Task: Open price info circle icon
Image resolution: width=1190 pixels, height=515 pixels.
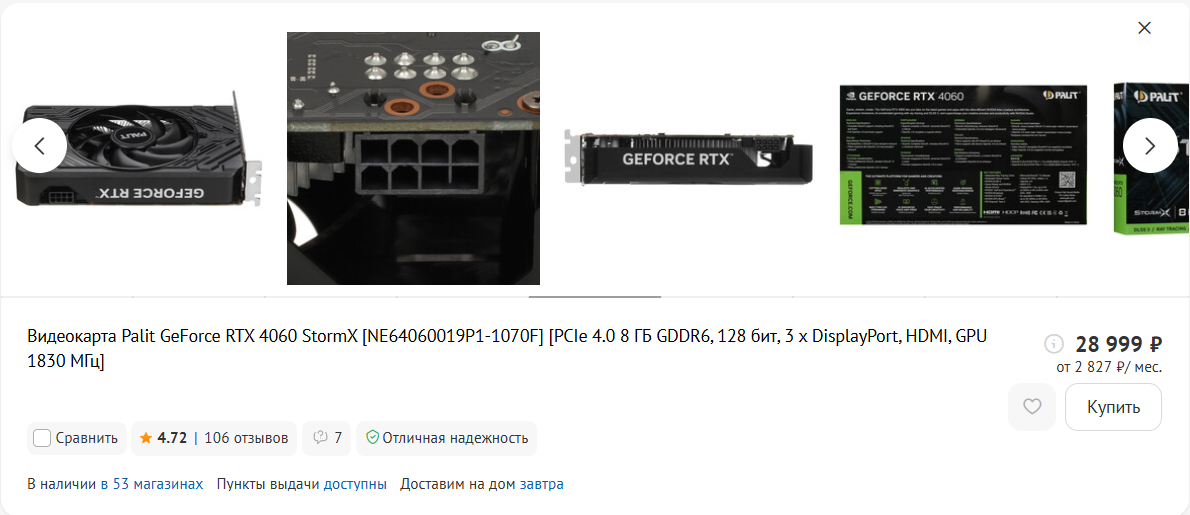Action: pos(1053,344)
